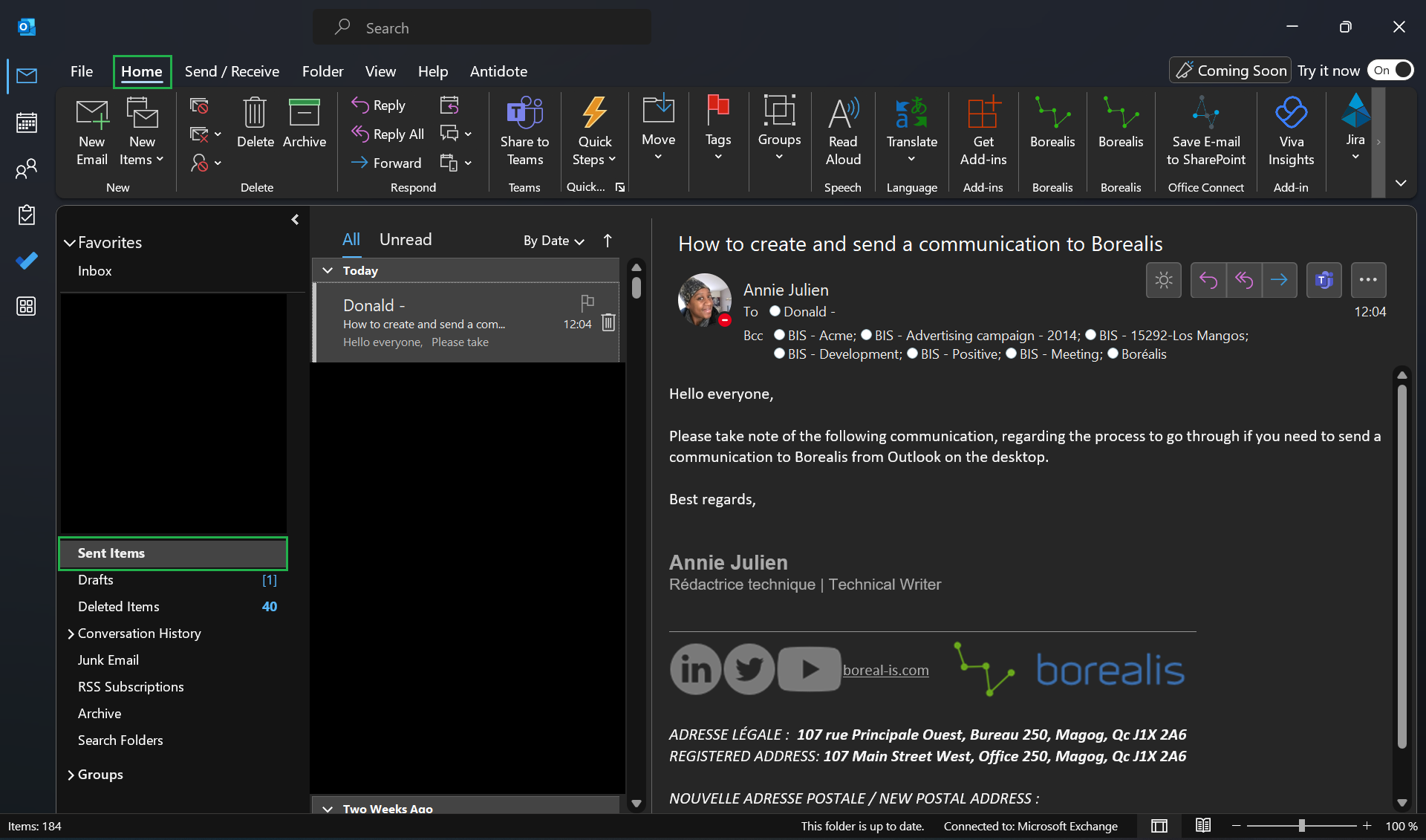Collapse the folder pane arrow
Screen dimensions: 1426x840
[x=295, y=219]
